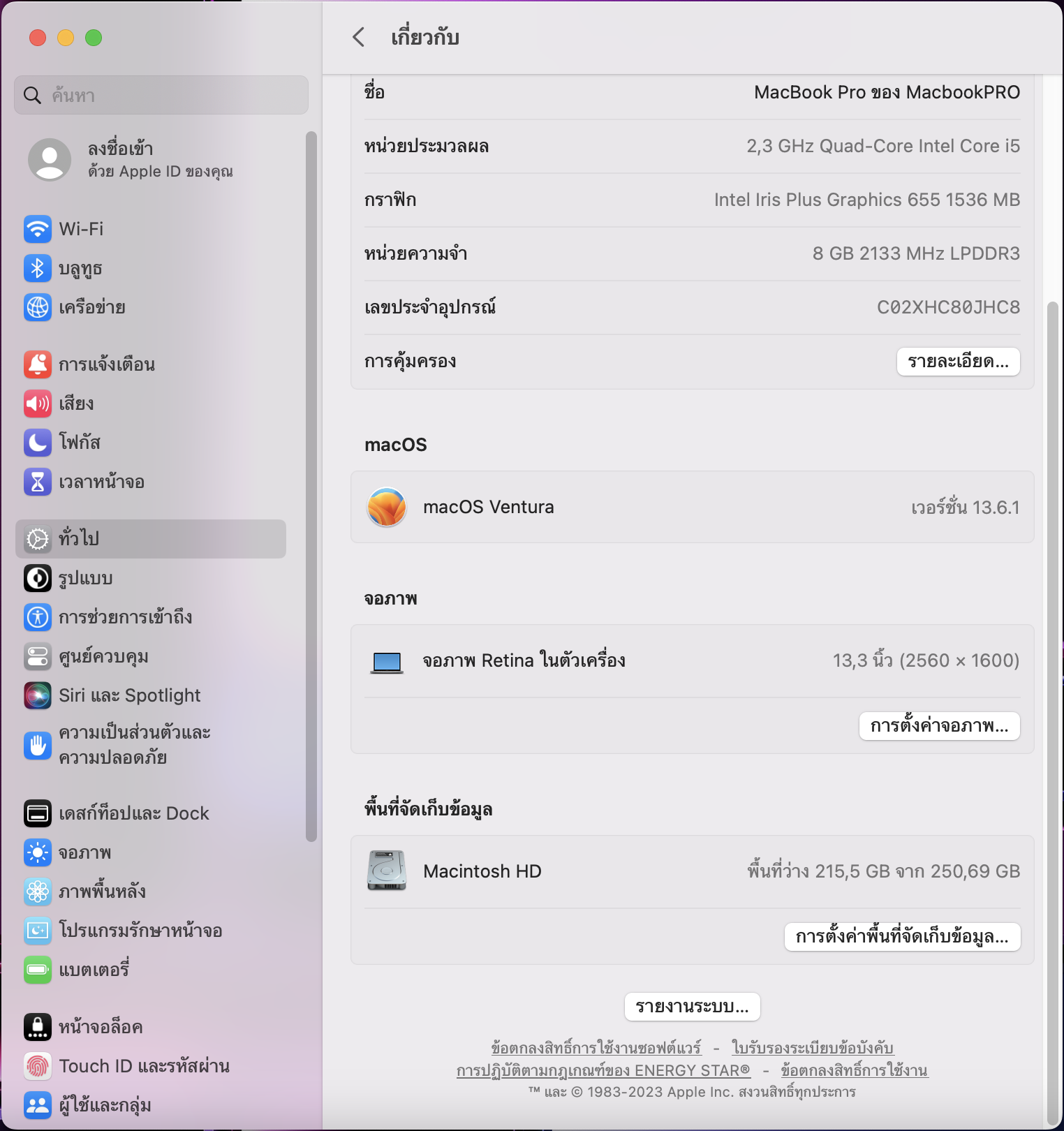Open the Bluetooth (บลูทูธ) icon
The image size is (1064, 1131).
point(38,268)
